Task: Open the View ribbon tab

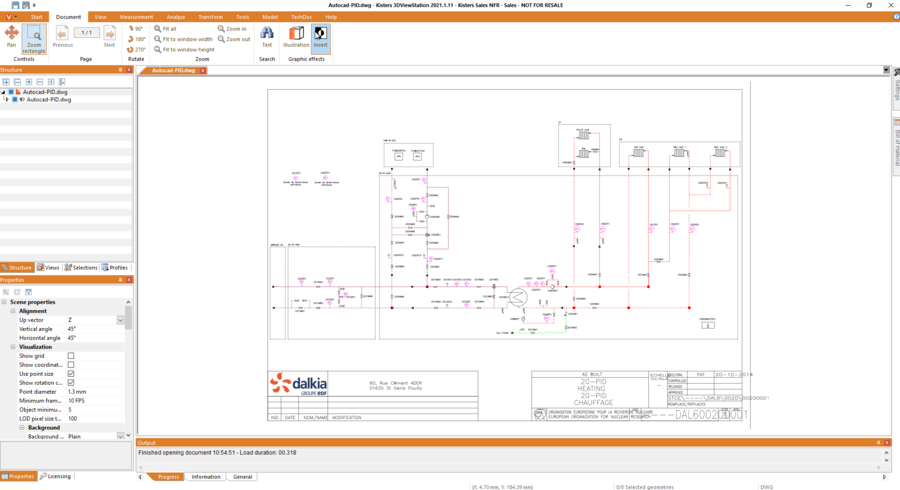Action: (x=100, y=17)
